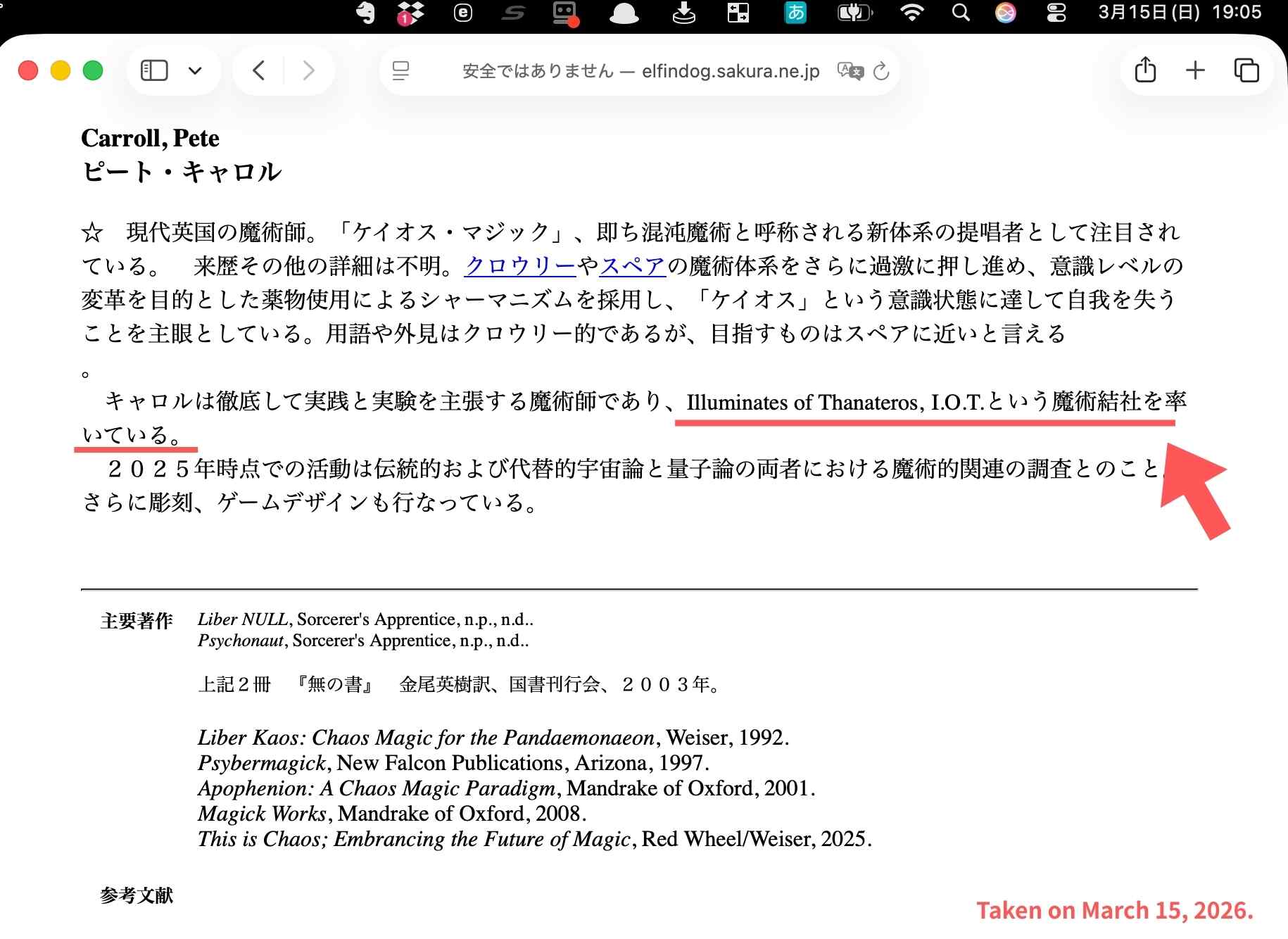1288x939 pixels.
Task: Open the スペア link
Action: coord(633,266)
